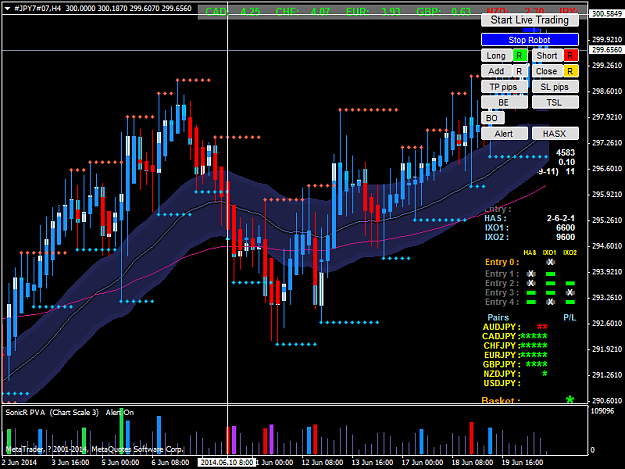Select the GBPJPY pair row
This screenshot has height=469, width=625.
tap(515, 364)
